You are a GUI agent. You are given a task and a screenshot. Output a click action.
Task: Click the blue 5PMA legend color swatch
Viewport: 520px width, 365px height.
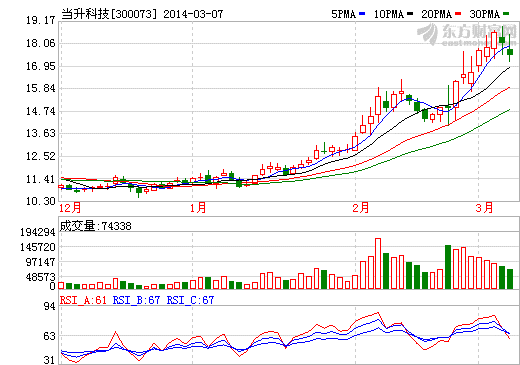click(x=362, y=14)
